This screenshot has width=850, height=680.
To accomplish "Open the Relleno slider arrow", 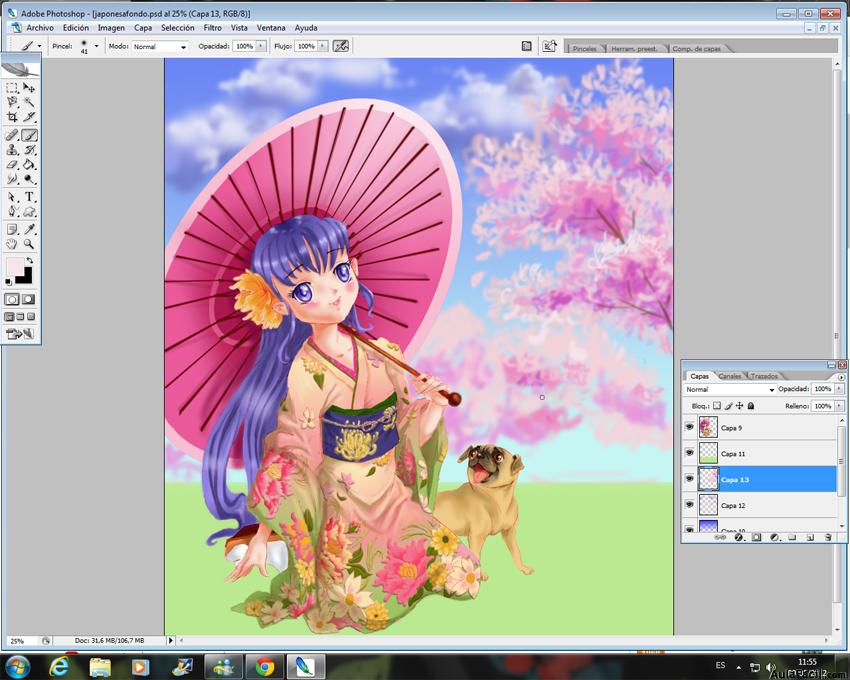I will click(839, 406).
